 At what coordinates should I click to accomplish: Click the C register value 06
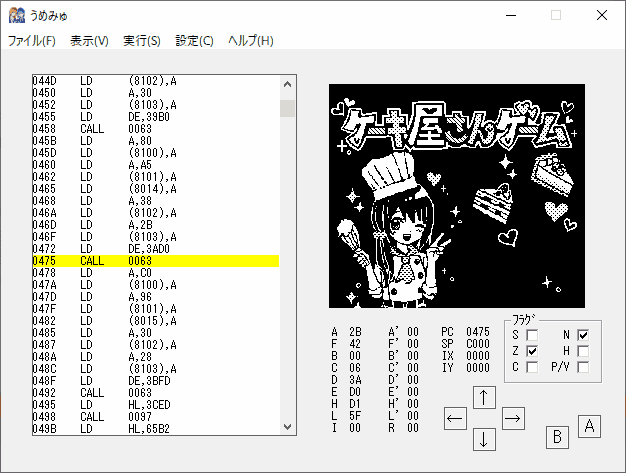pyautogui.click(x=355, y=368)
